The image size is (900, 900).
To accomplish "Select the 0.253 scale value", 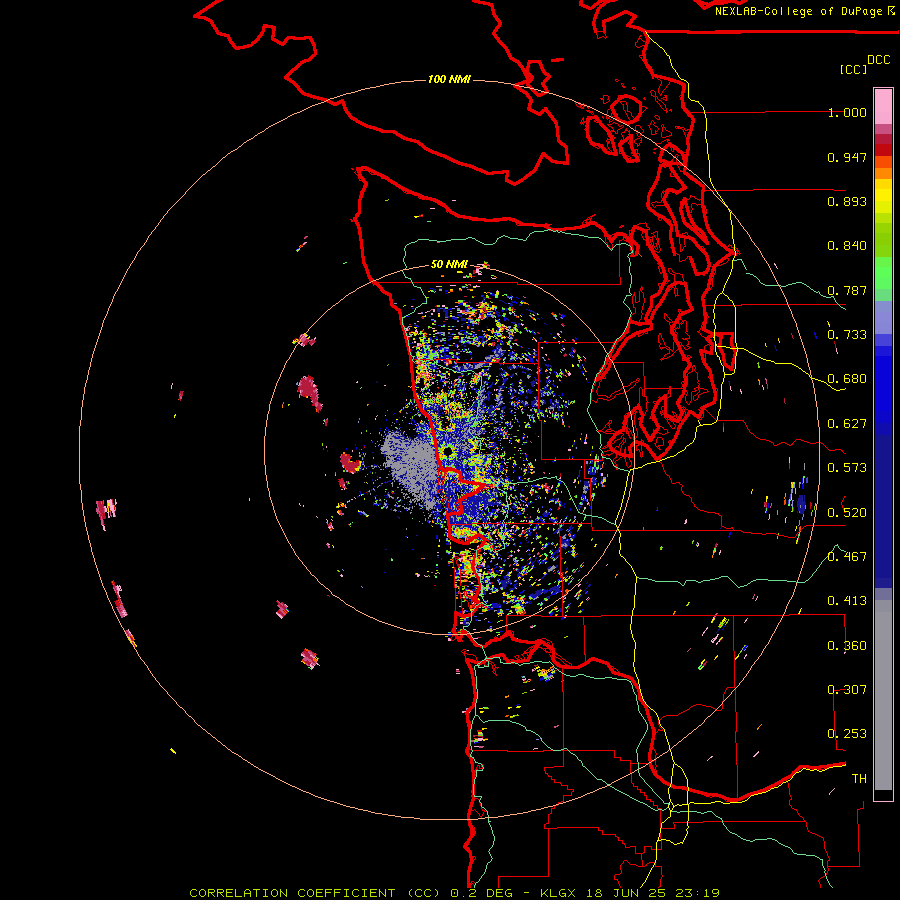I will click(x=847, y=734).
